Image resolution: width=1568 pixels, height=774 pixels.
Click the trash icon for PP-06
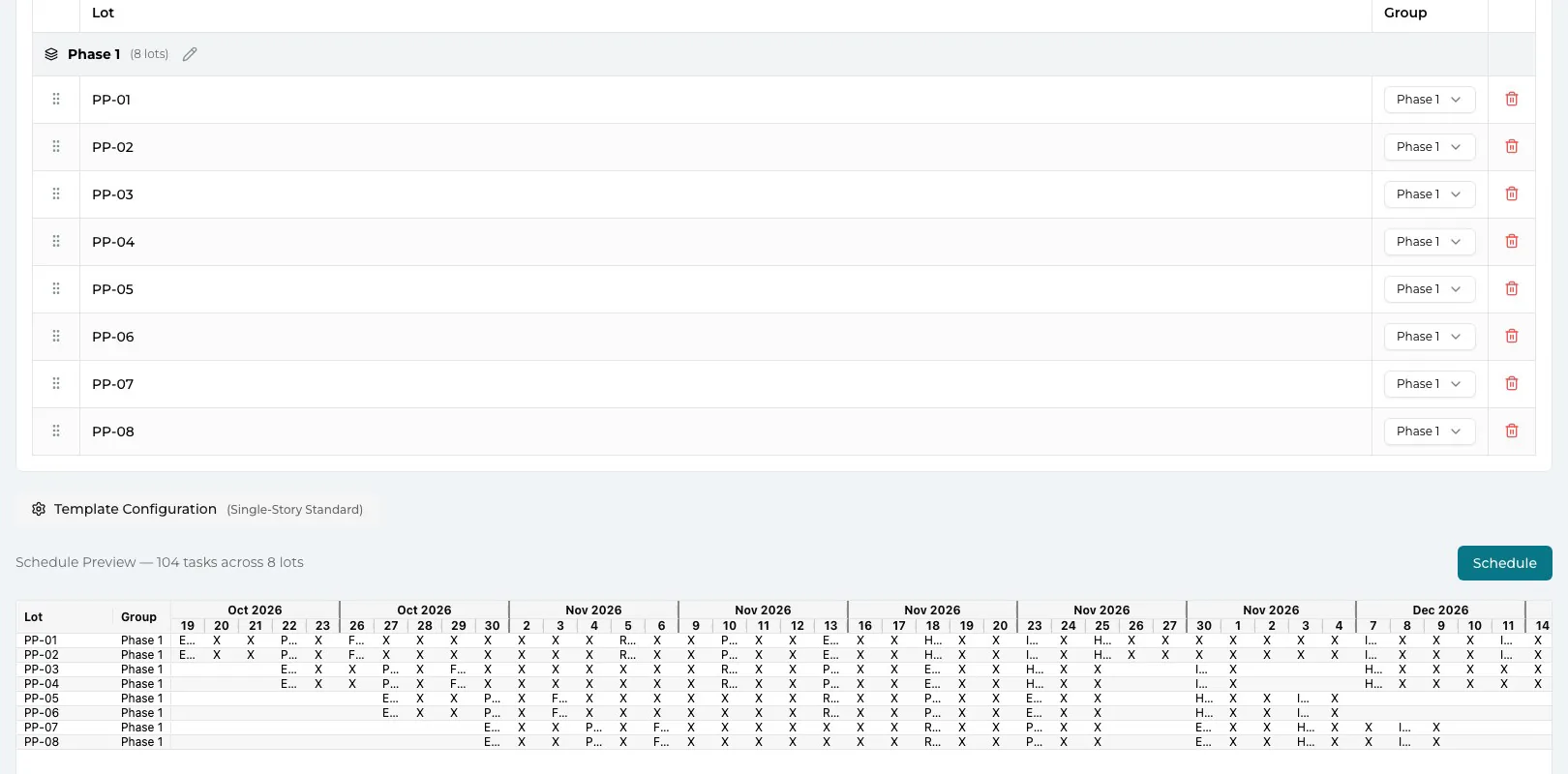(1511, 336)
